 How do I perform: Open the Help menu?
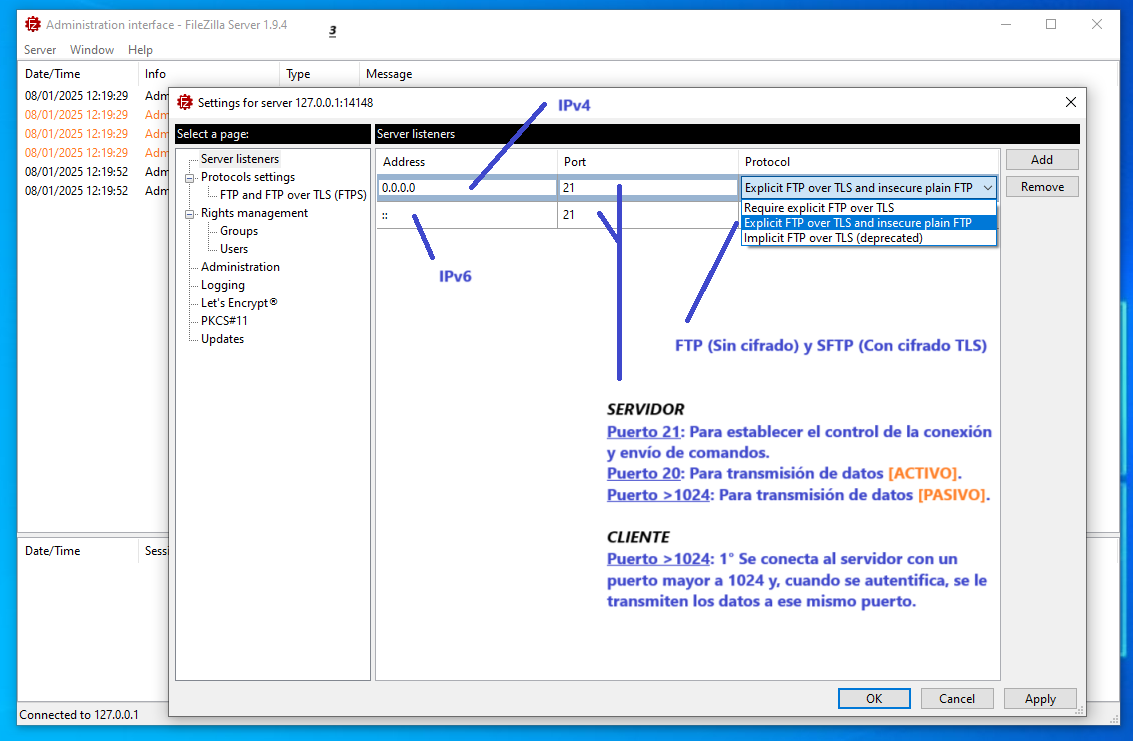140,50
